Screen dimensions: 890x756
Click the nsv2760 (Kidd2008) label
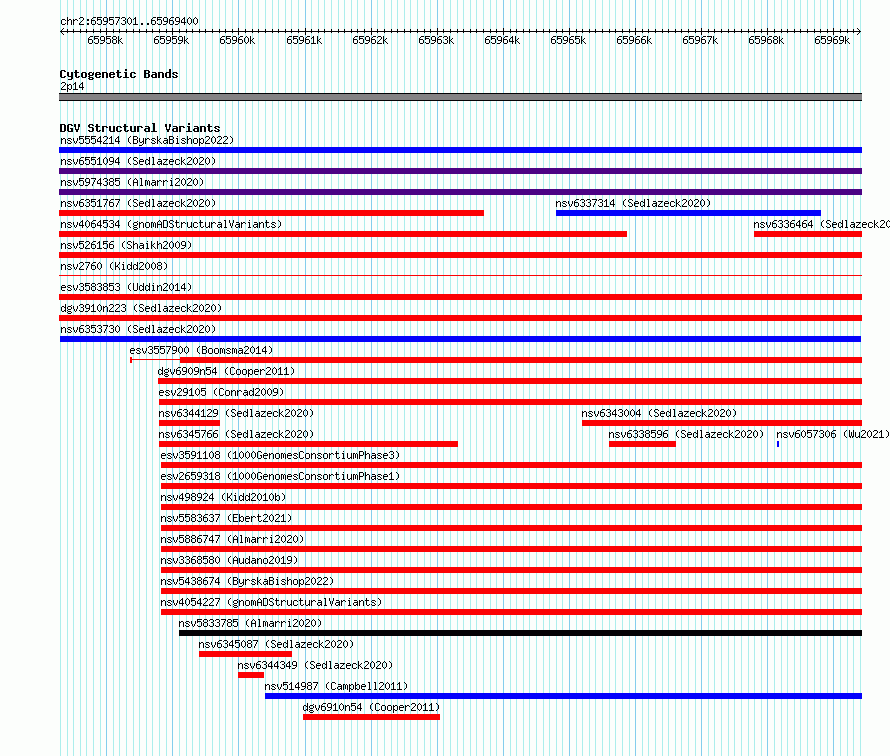[x=114, y=266]
